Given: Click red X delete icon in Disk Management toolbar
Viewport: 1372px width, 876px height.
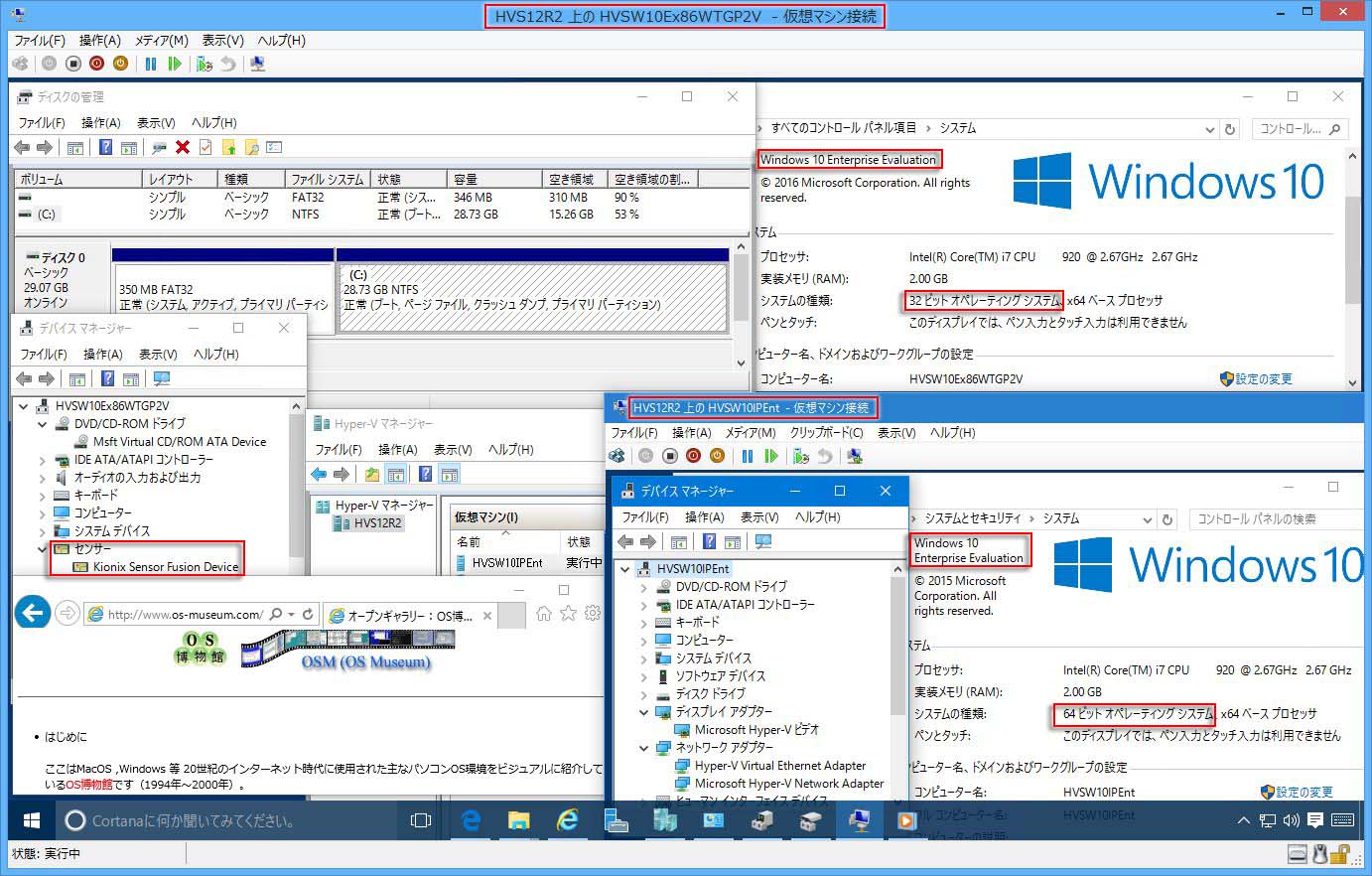Looking at the screenshot, I should [x=183, y=147].
